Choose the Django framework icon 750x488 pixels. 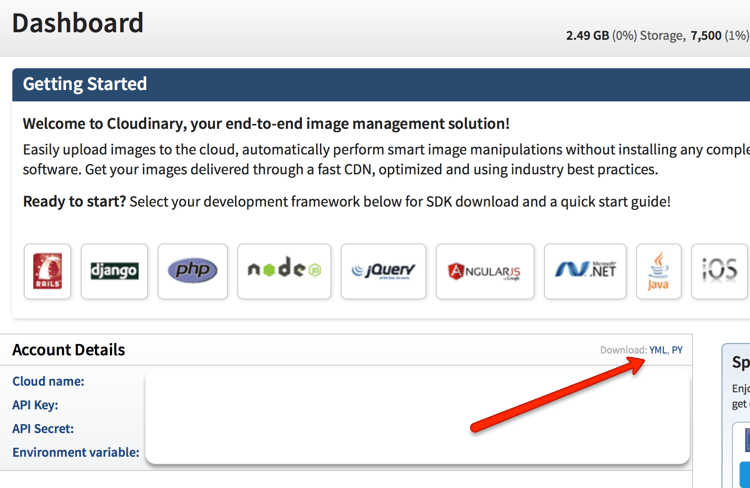pos(114,271)
